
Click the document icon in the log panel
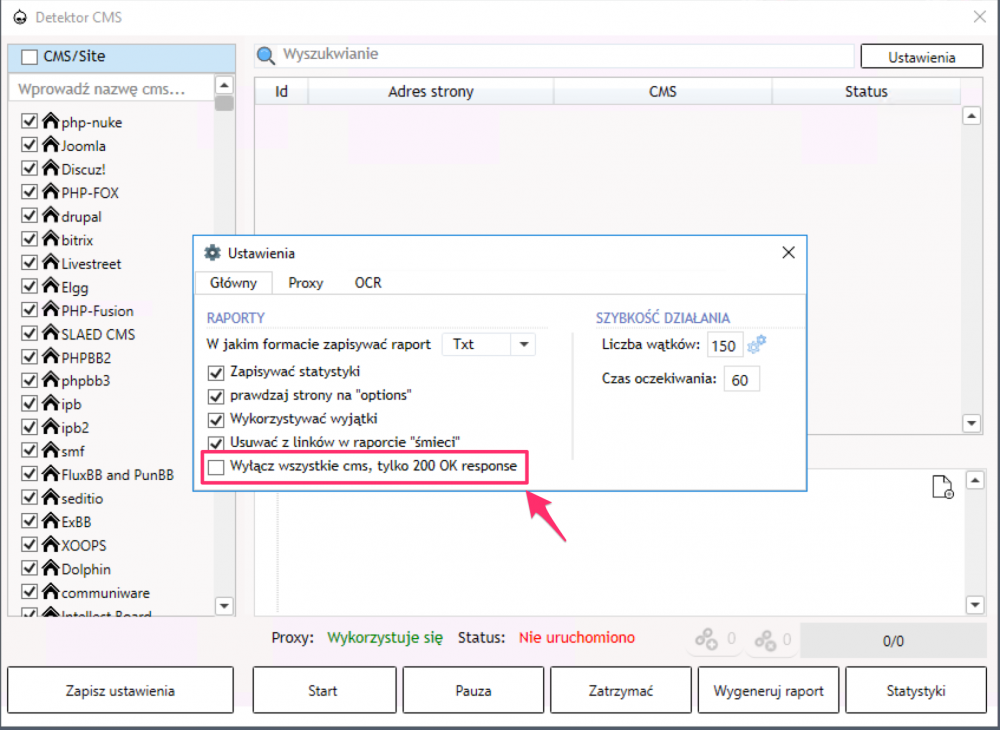(x=943, y=486)
